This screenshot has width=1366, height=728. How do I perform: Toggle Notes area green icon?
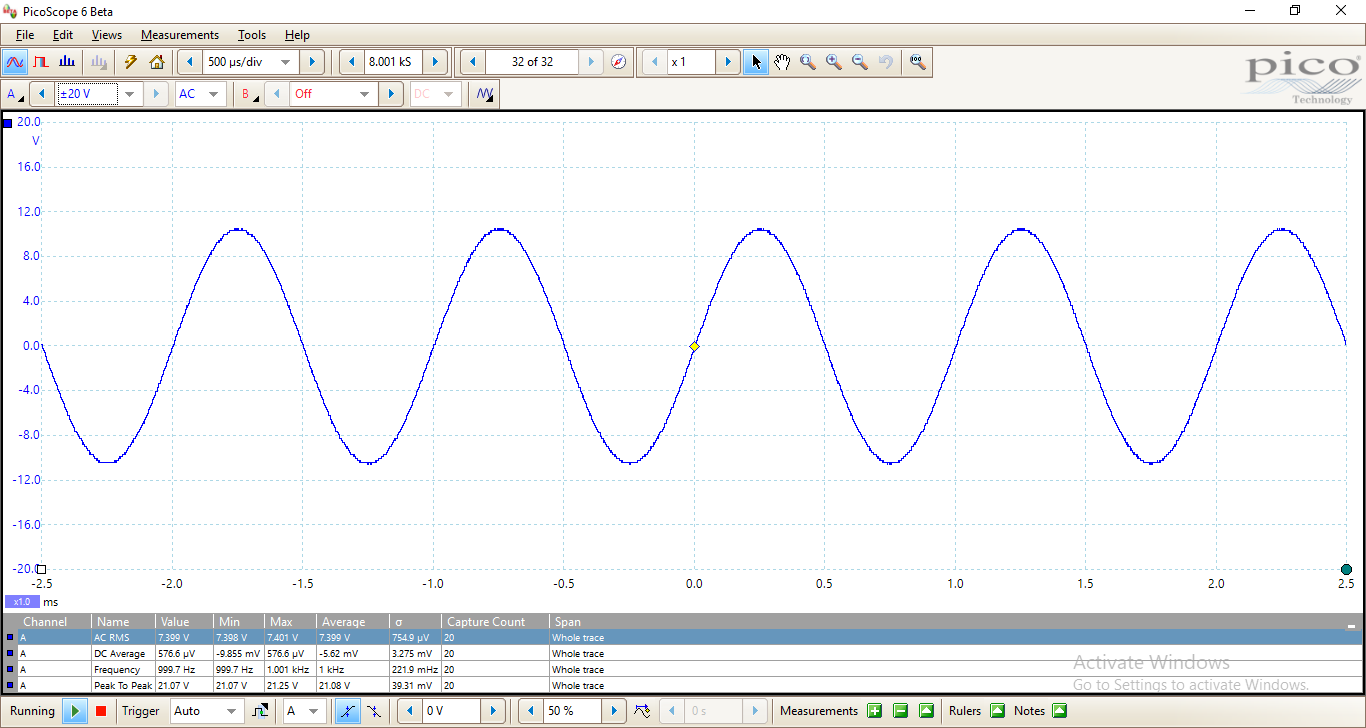click(1059, 711)
